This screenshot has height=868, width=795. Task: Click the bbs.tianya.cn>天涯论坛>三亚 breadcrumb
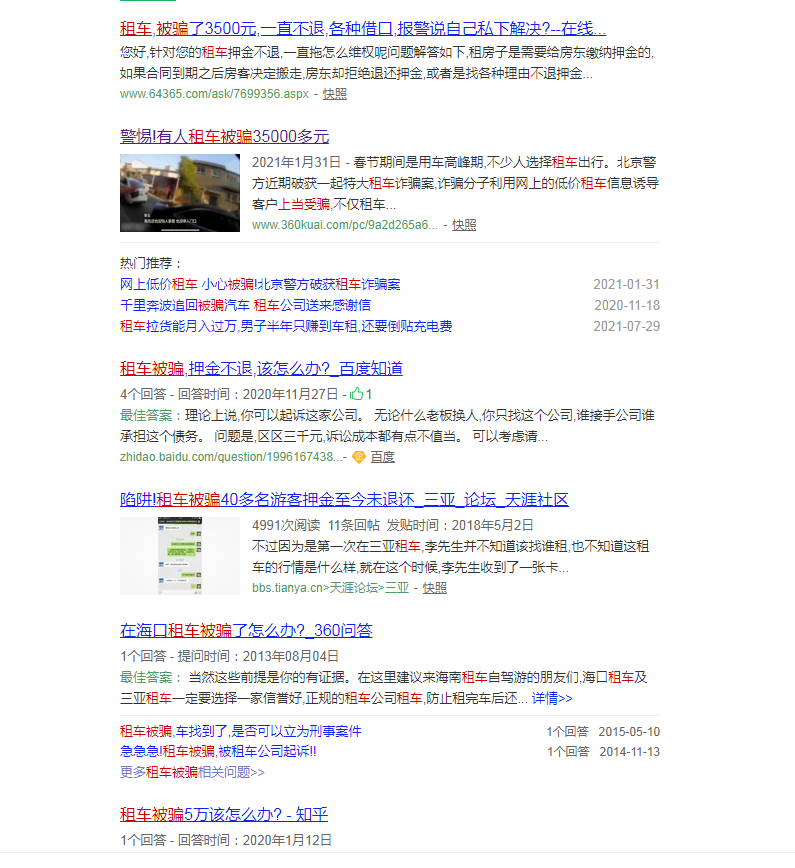331,588
